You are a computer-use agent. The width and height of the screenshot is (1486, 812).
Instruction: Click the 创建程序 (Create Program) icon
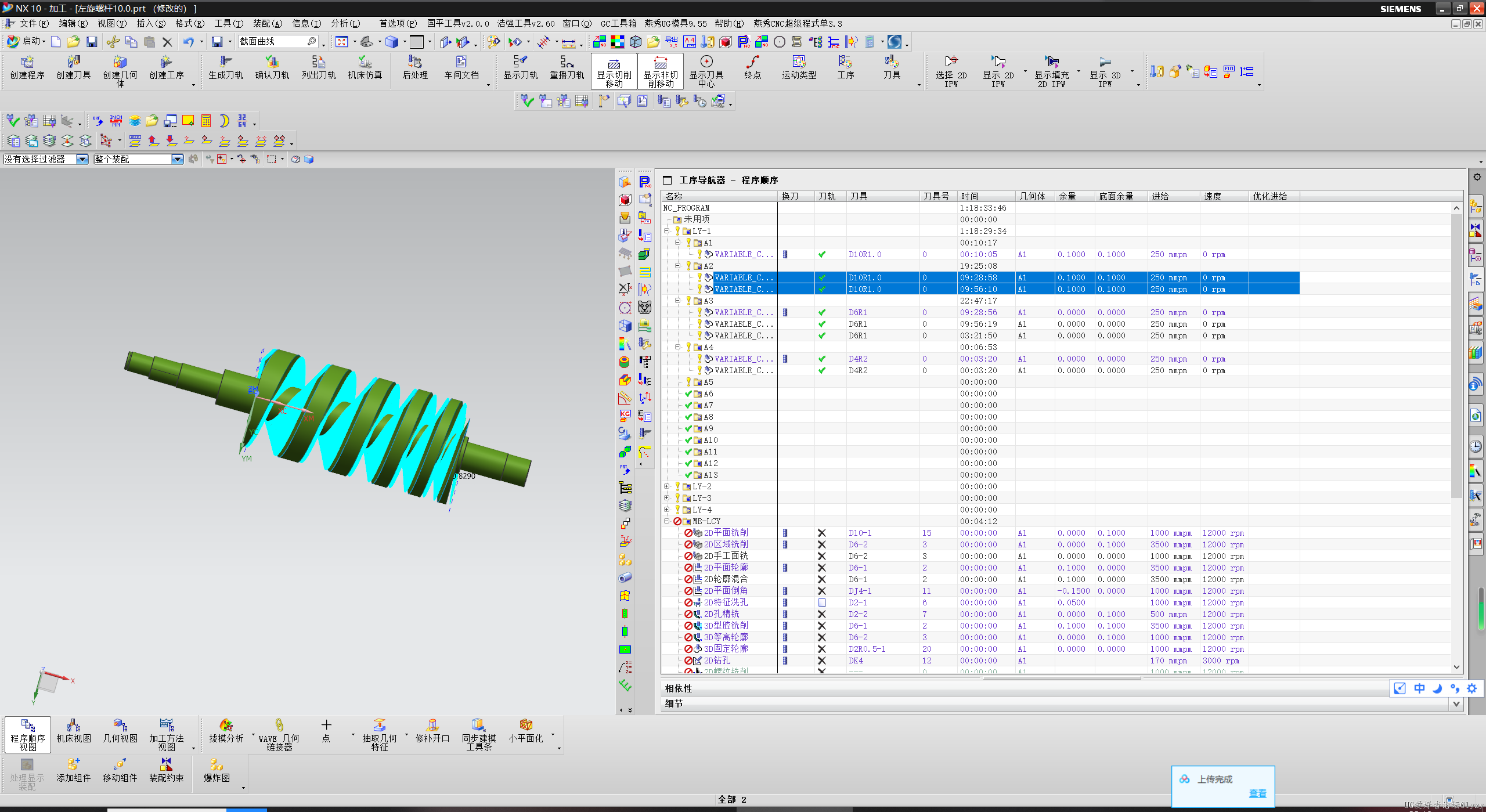tap(27, 68)
